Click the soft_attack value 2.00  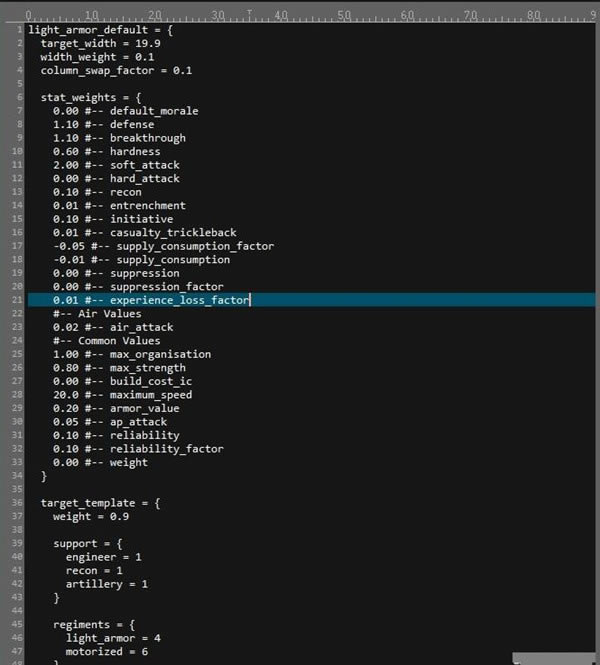tap(66, 165)
